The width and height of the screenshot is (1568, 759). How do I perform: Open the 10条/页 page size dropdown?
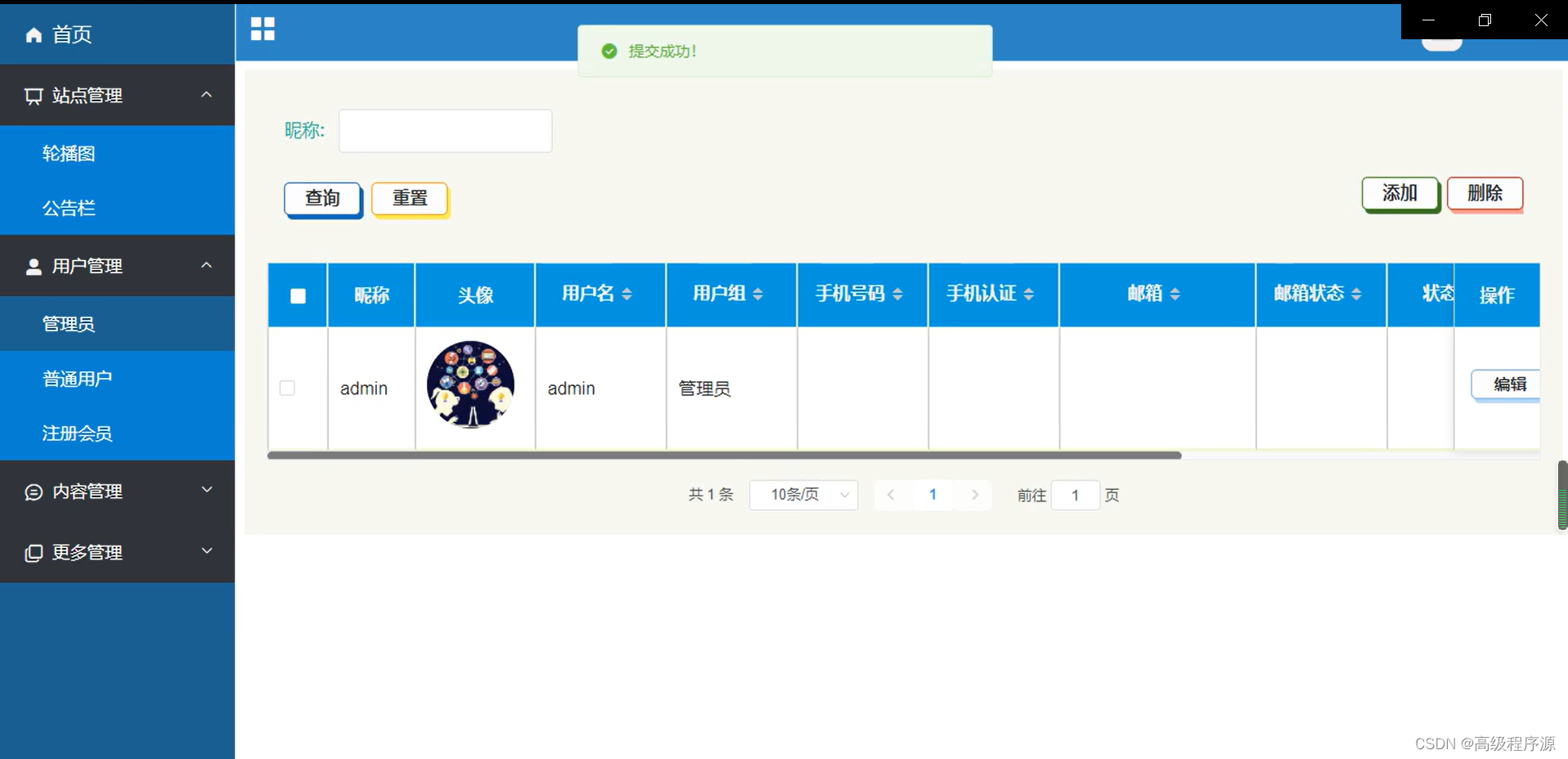click(x=802, y=495)
